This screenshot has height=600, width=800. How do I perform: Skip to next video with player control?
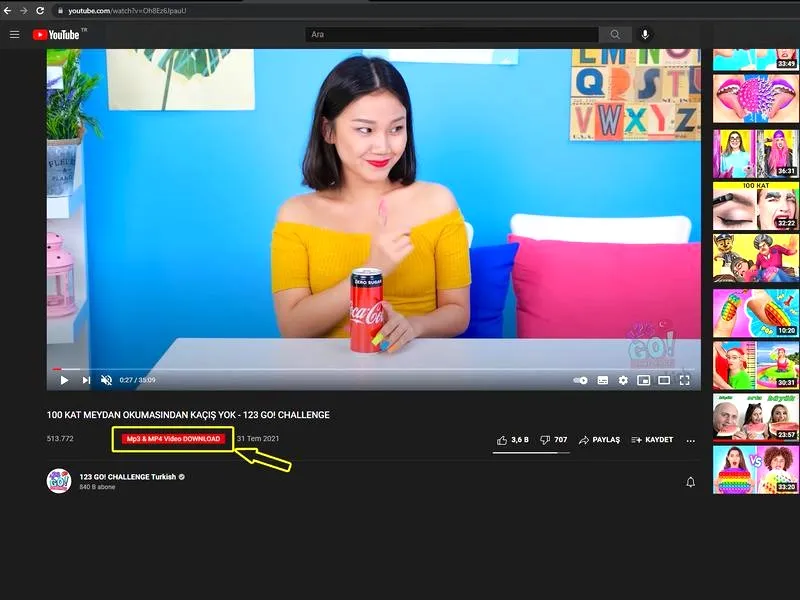[x=86, y=380]
